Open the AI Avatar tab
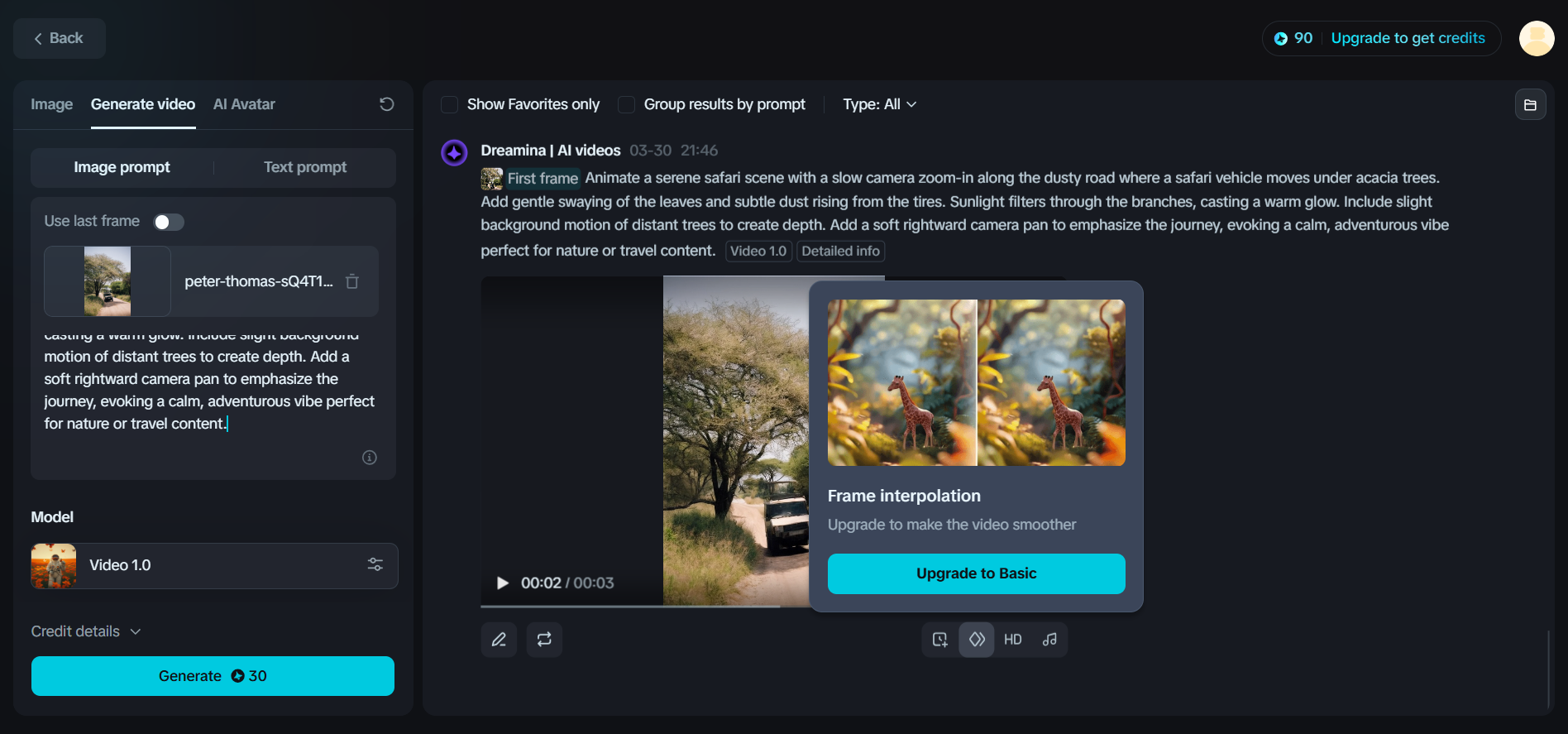1568x734 pixels. coord(244,104)
